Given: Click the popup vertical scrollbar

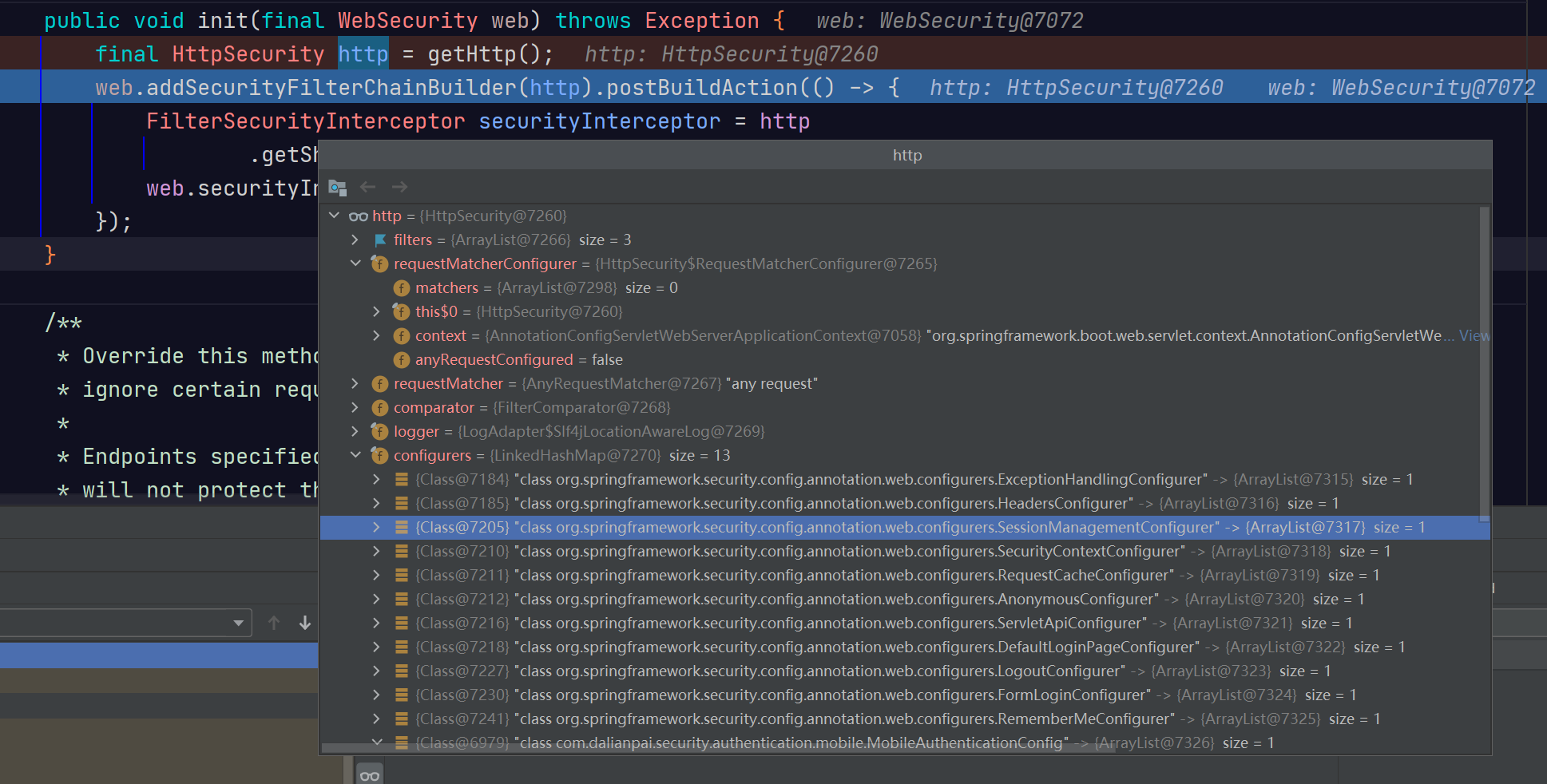Looking at the screenshot, I should [1485, 365].
